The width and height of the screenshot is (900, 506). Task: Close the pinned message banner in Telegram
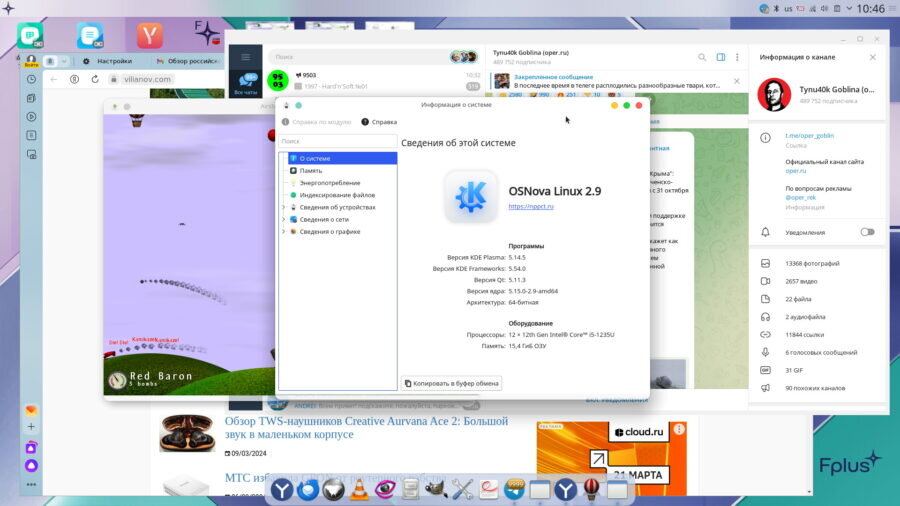click(737, 81)
